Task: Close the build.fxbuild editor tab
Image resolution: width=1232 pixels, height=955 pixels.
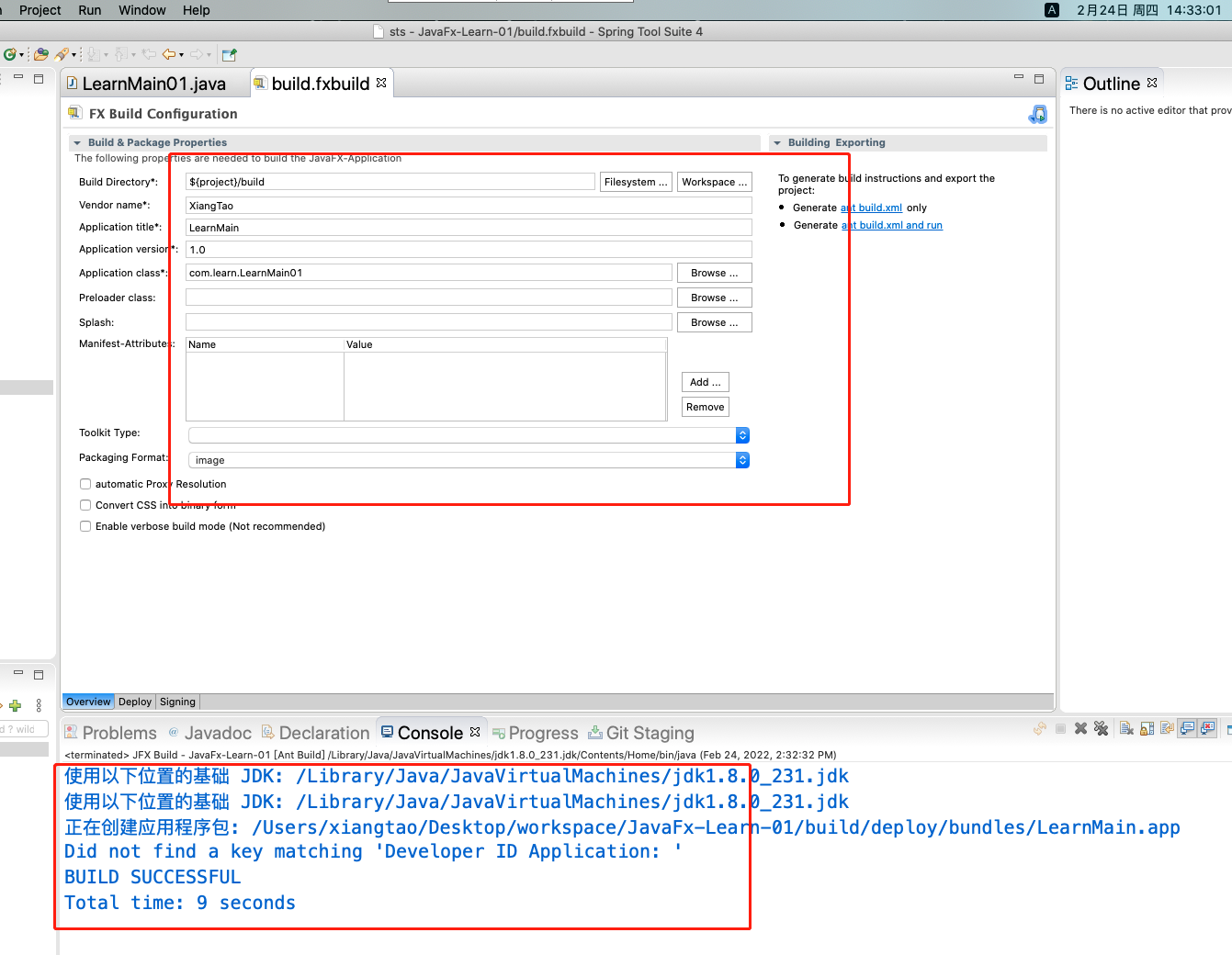Action: pos(381,83)
